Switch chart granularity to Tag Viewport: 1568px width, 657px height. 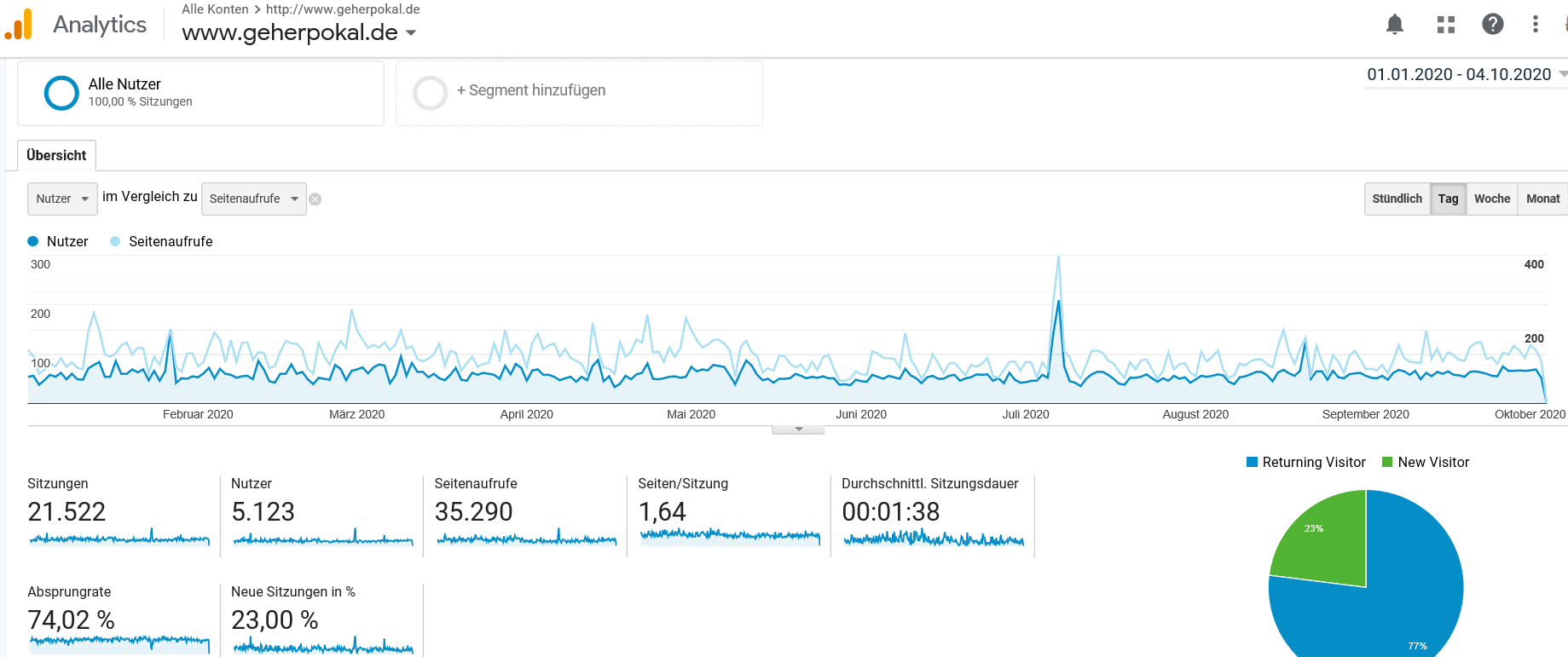pyautogui.click(x=1448, y=199)
